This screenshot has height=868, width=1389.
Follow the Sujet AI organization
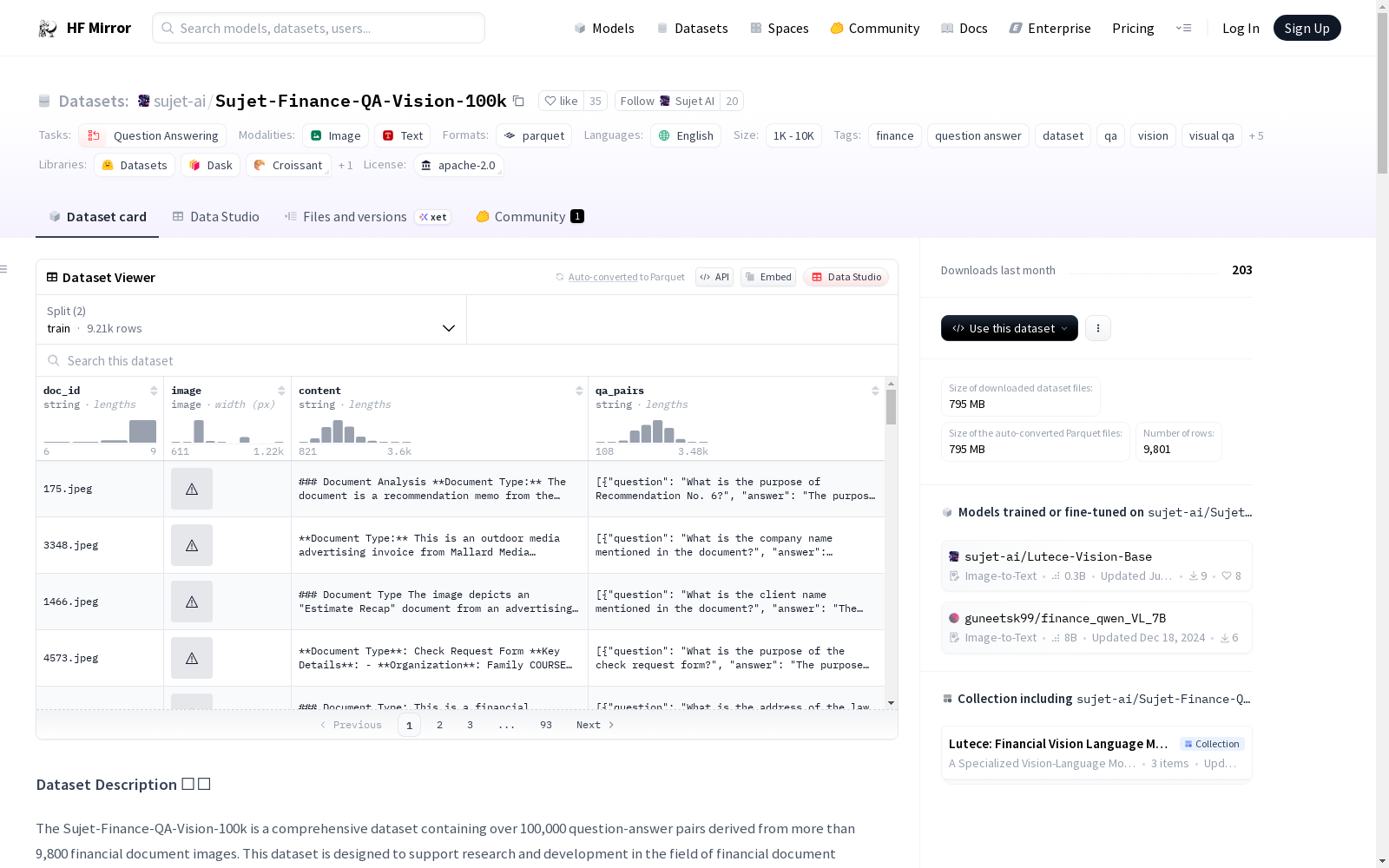pyautogui.click(x=668, y=101)
